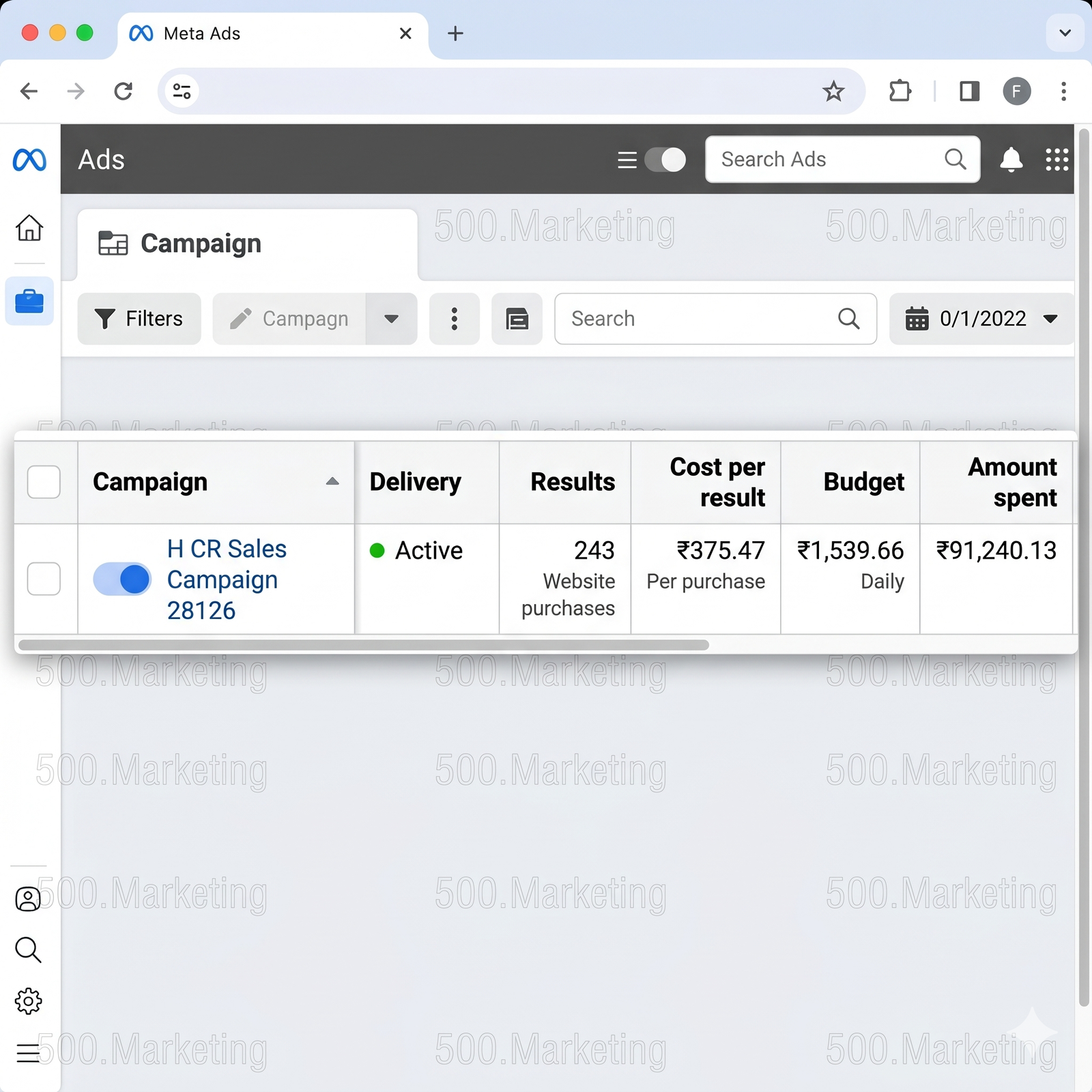
Task: Open the 0/1/2022 date range dropdown
Action: [981, 319]
